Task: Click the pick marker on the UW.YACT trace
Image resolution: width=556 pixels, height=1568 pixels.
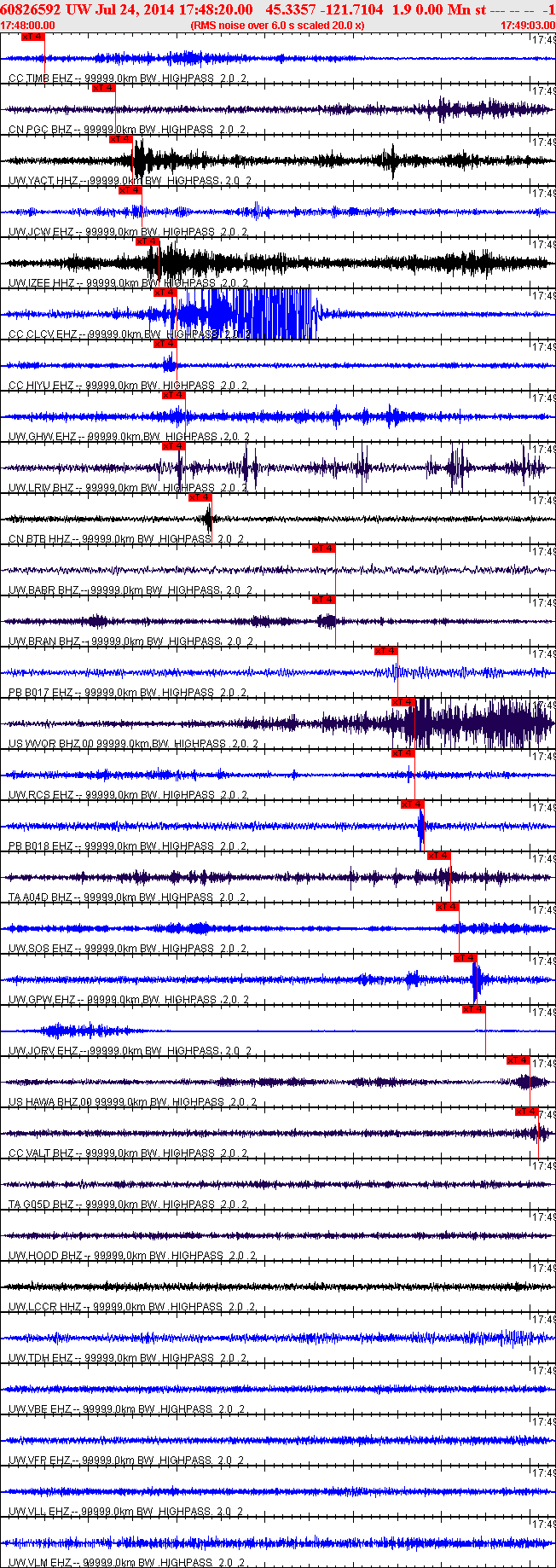Action: [x=121, y=139]
